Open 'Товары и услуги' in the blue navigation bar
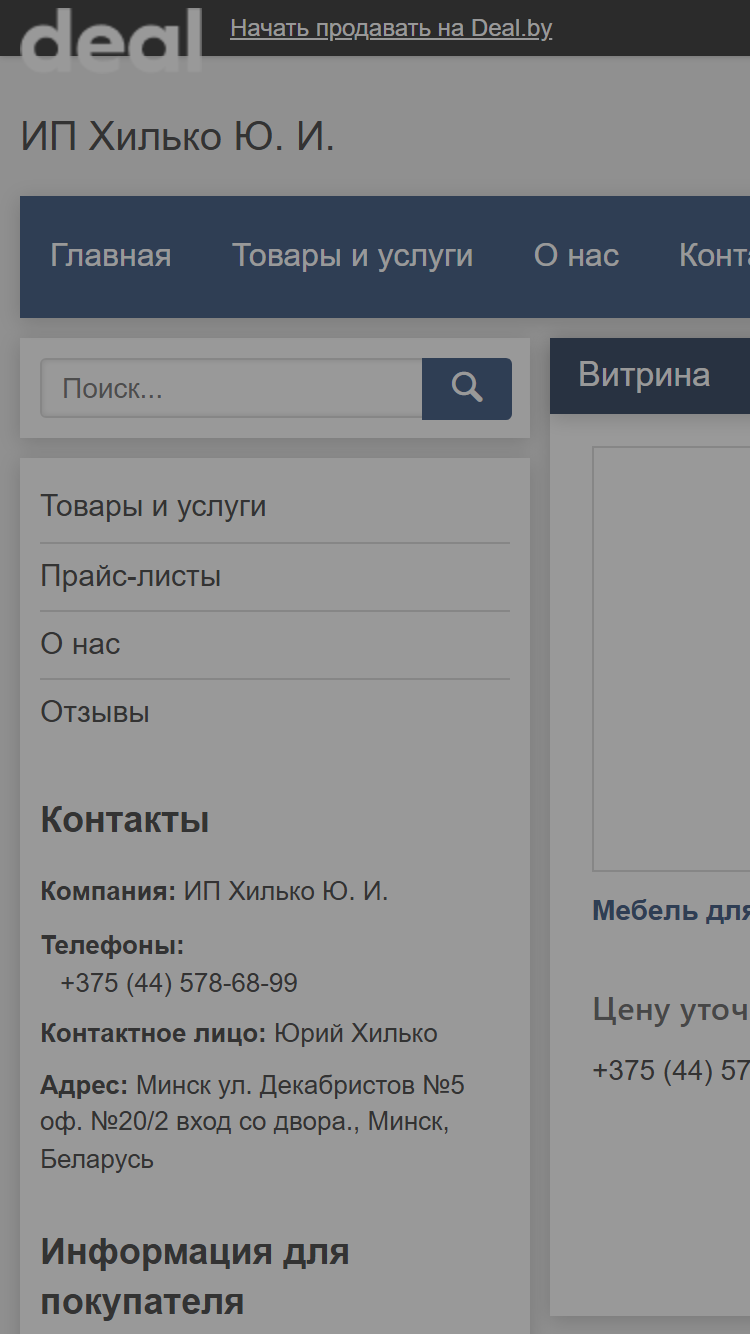The width and height of the screenshot is (750, 1334). pyautogui.click(x=352, y=256)
